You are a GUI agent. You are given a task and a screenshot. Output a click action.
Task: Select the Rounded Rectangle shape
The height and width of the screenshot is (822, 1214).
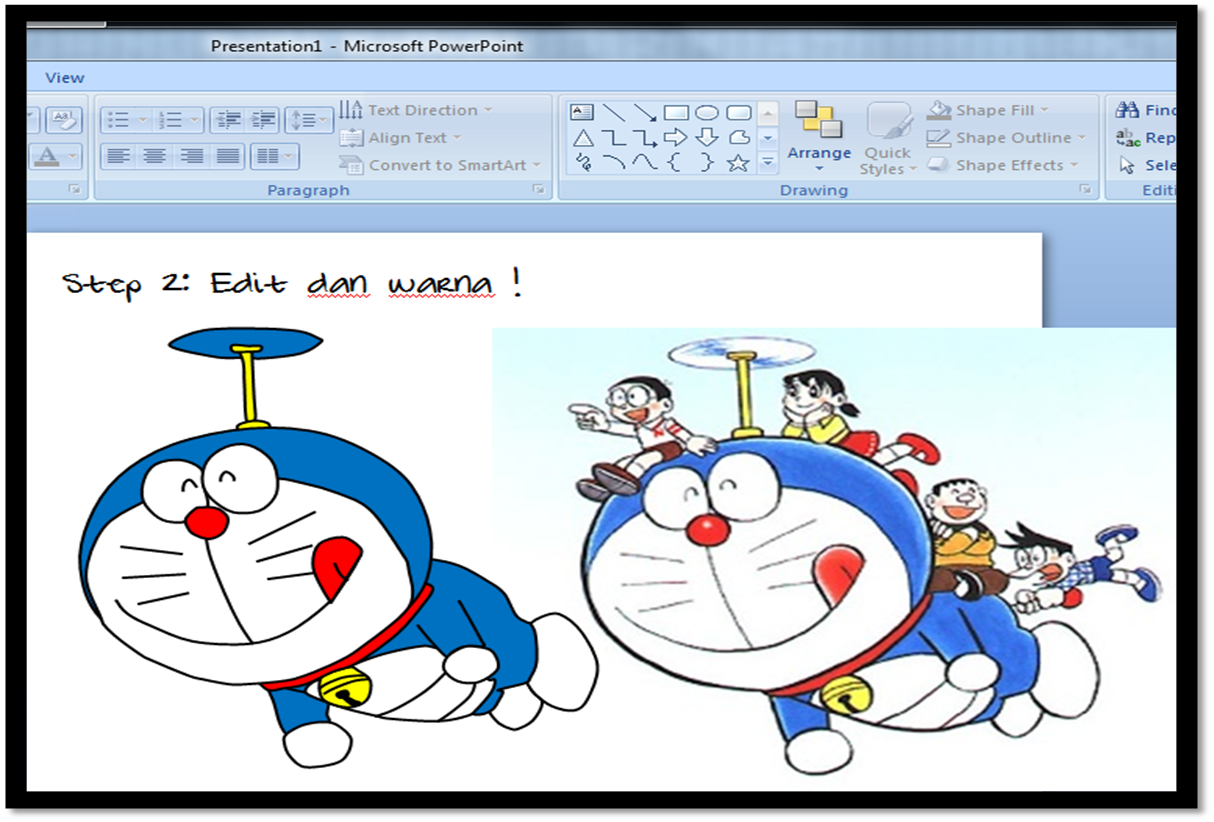[x=738, y=113]
